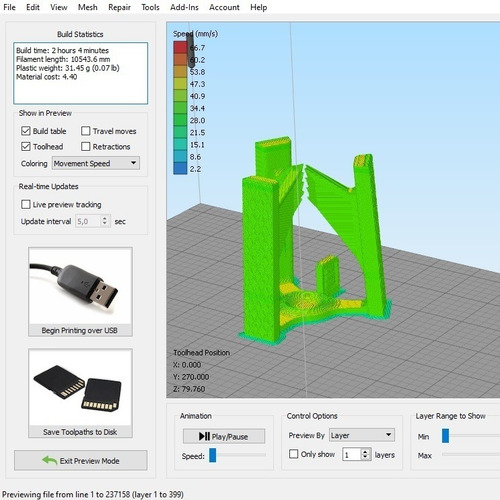Open the Preview By Layer dropdown
The width and height of the screenshot is (500, 500).
point(362,435)
